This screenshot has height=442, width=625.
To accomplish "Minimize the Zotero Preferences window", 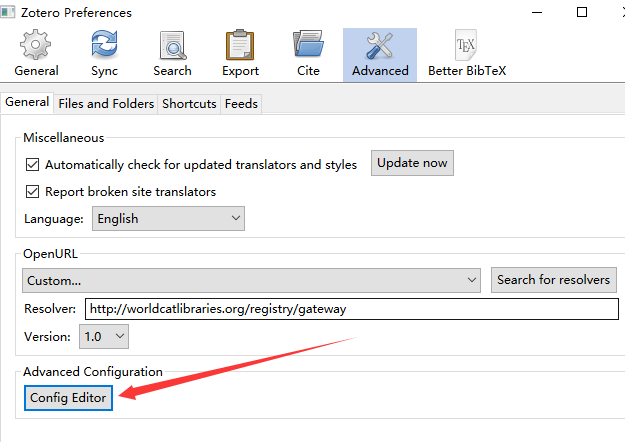I will 537,12.
